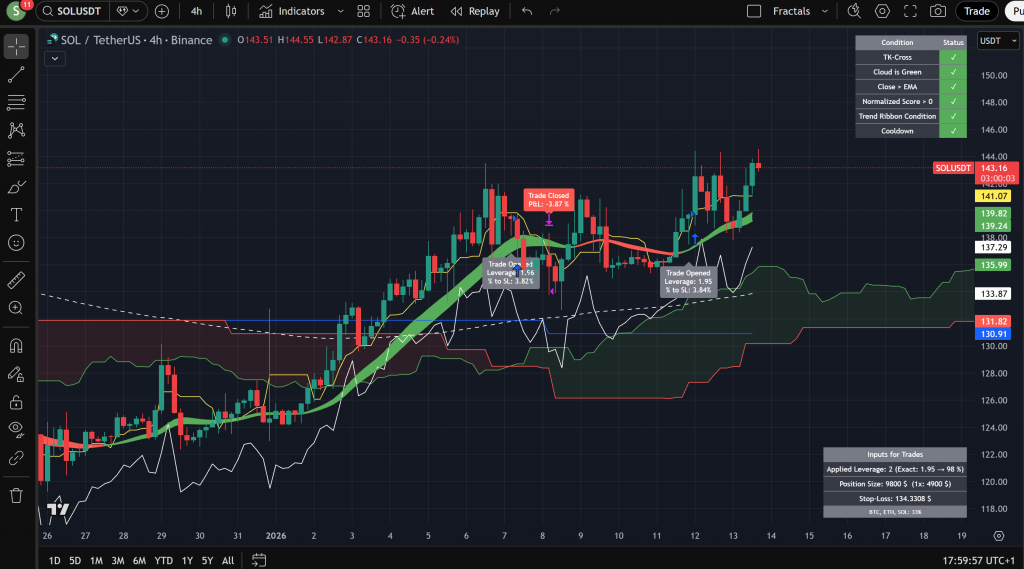The image size is (1024, 569).
Task: Open the chart type candlestick icon
Action: click(231, 11)
